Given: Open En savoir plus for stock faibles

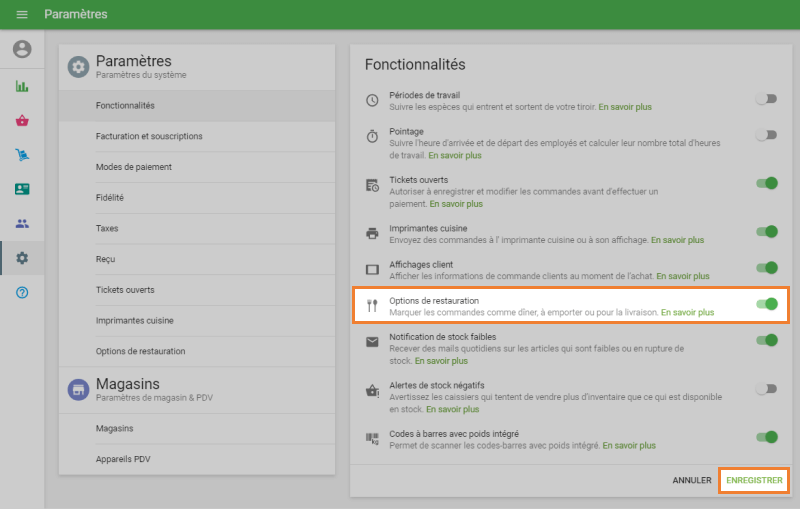Looking at the screenshot, I should (x=441, y=361).
